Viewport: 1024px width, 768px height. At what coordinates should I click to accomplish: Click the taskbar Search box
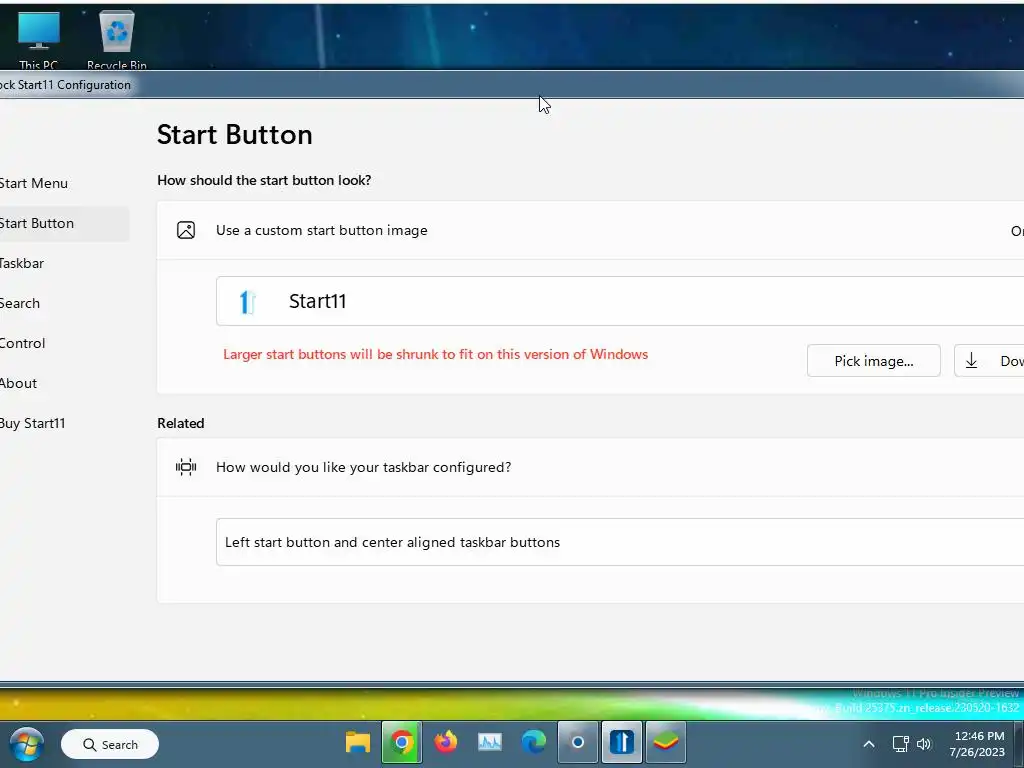point(110,744)
